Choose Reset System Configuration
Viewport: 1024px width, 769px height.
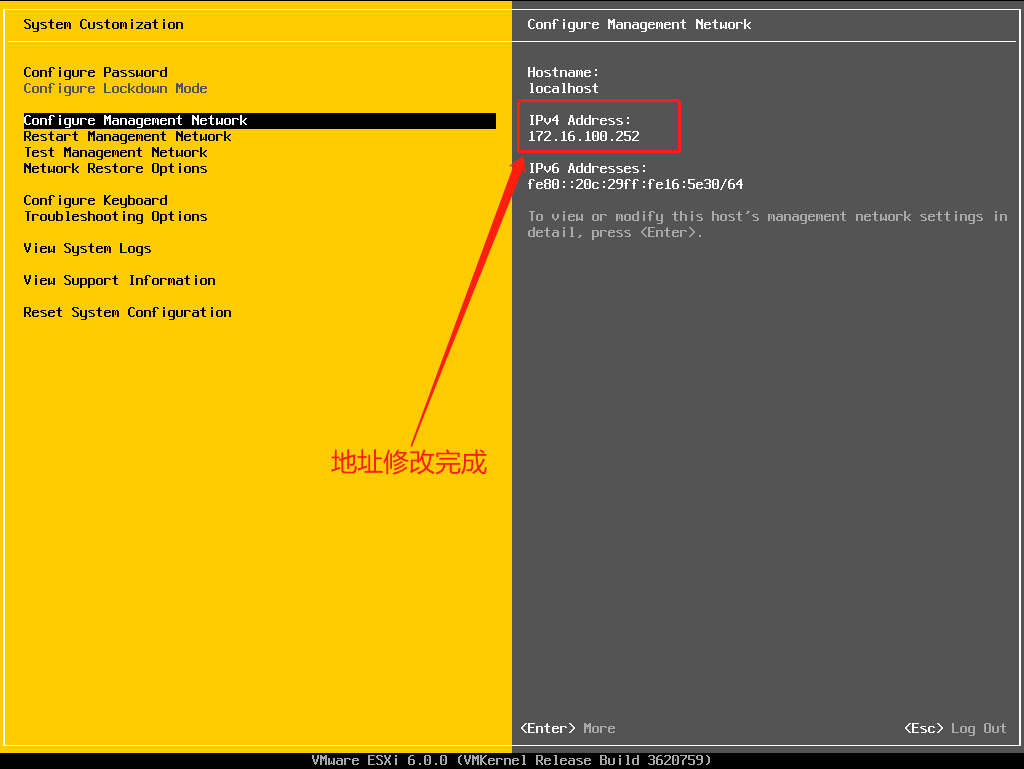point(127,312)
